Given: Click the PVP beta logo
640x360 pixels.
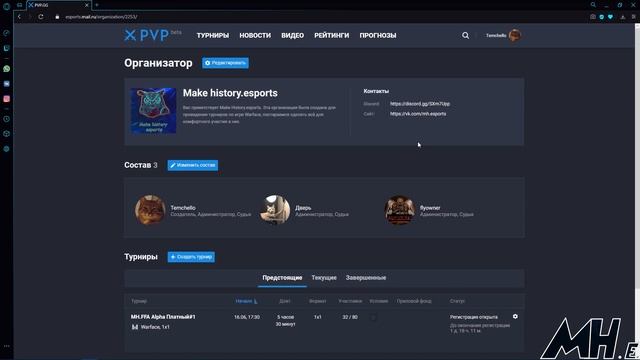Looking at the screenshot, I should (153, 35).
